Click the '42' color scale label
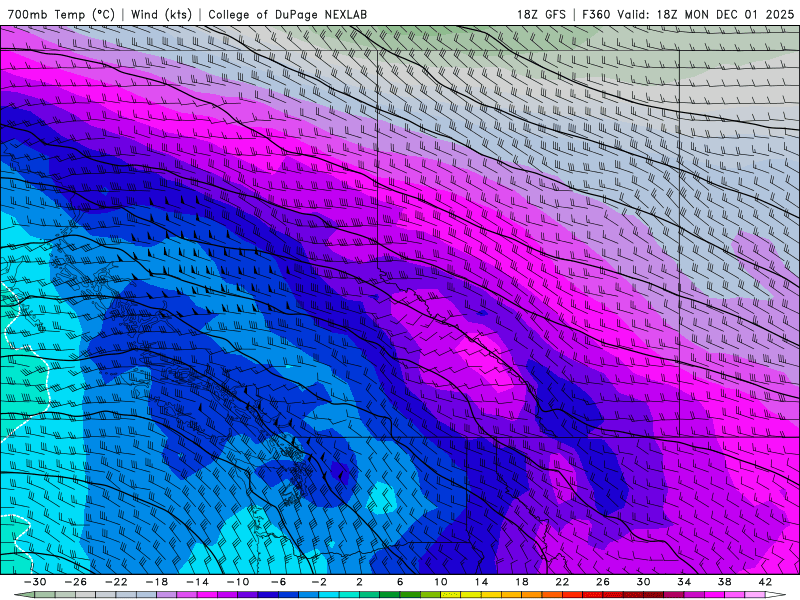 click(765, 582)
